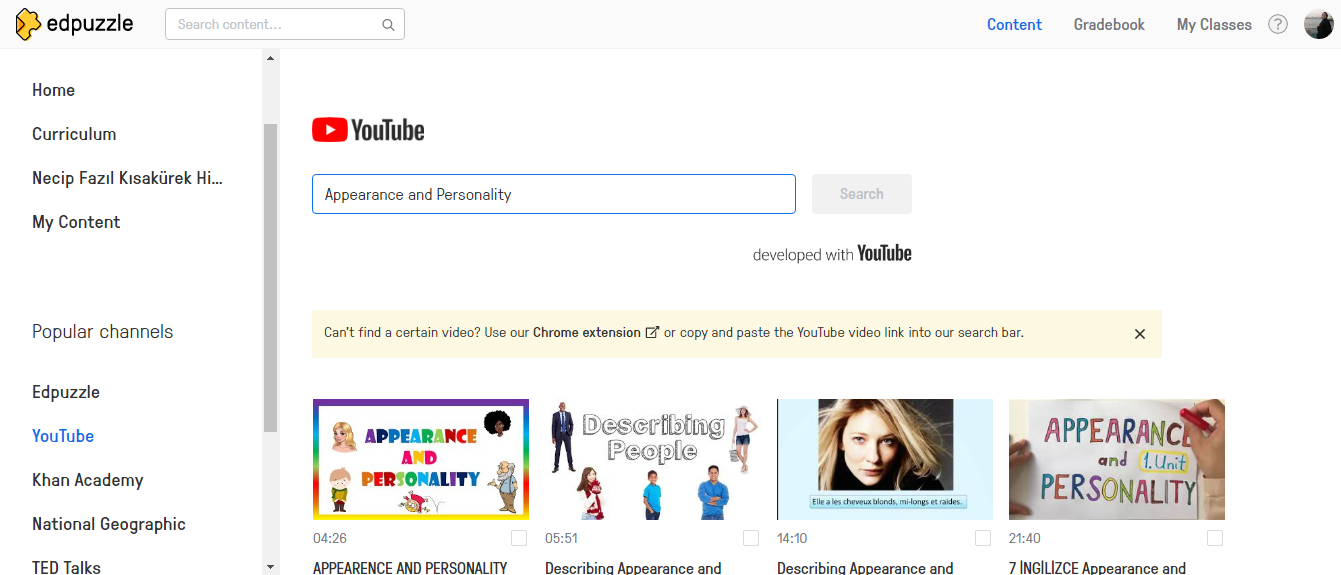
Task: Click the sidebar scroll up arrow
Action: pos(270,57)
